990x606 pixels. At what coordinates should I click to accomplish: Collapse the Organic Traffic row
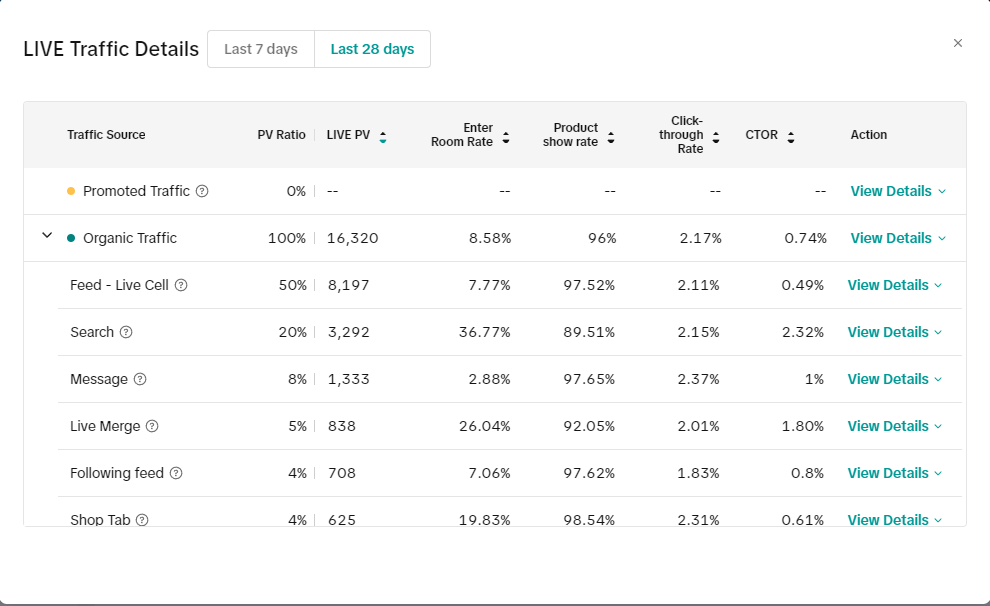click(46, 236)
